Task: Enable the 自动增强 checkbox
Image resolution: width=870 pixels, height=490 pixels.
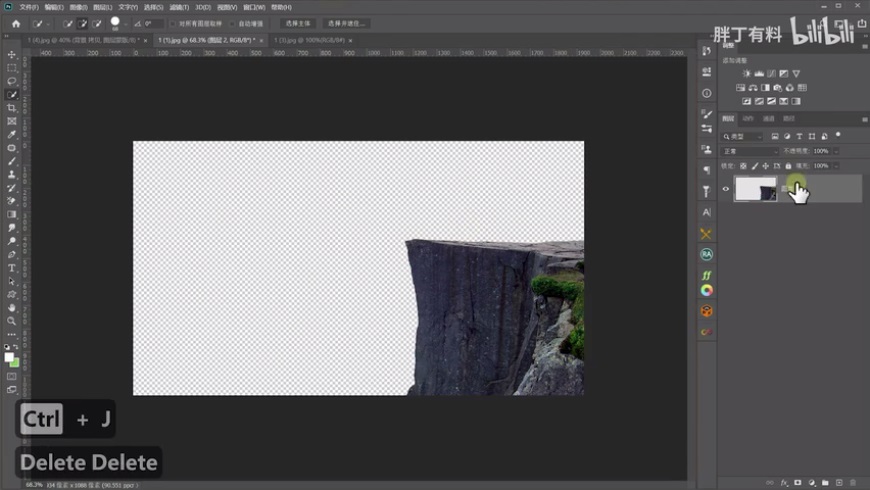Action: [231, 23]
